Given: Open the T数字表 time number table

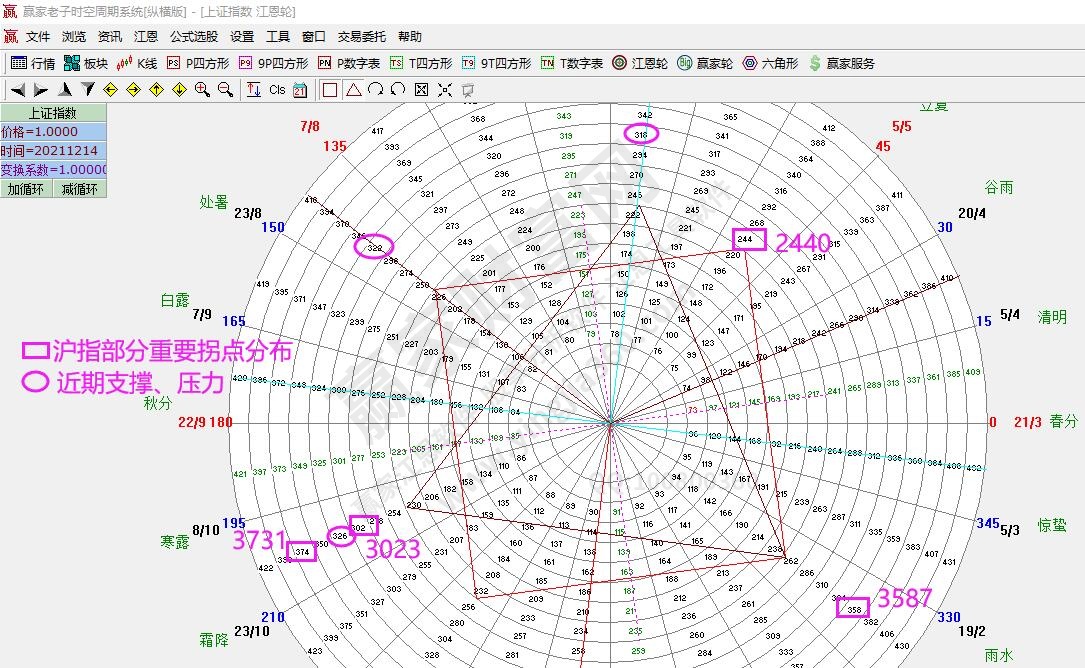Looking at the screenshot, I should tap(566, 62).
